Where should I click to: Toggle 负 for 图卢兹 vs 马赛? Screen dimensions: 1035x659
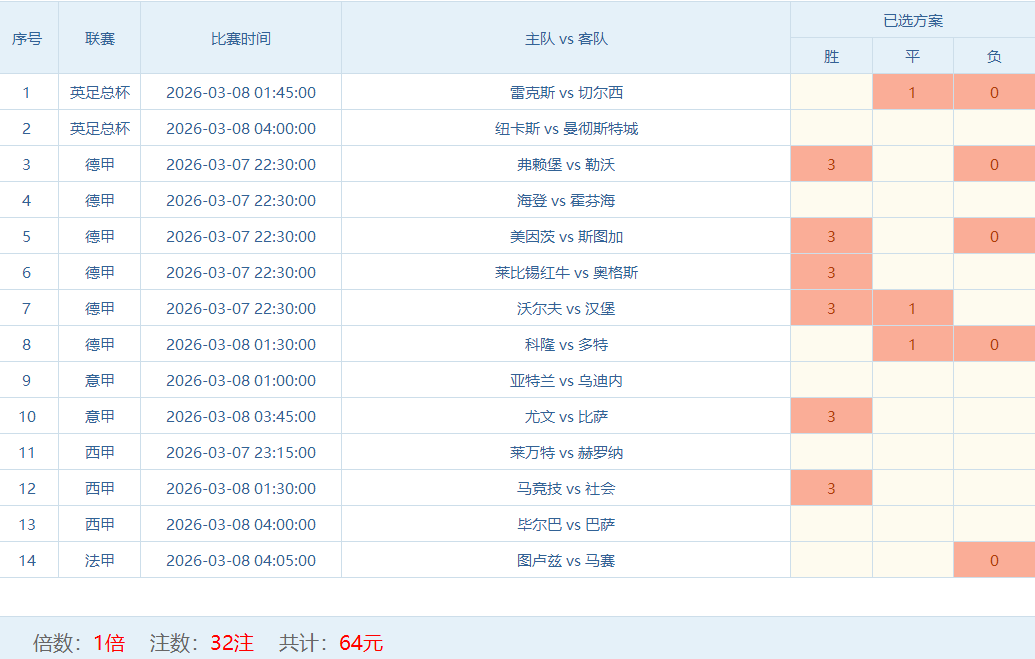[x=993, y=561]
